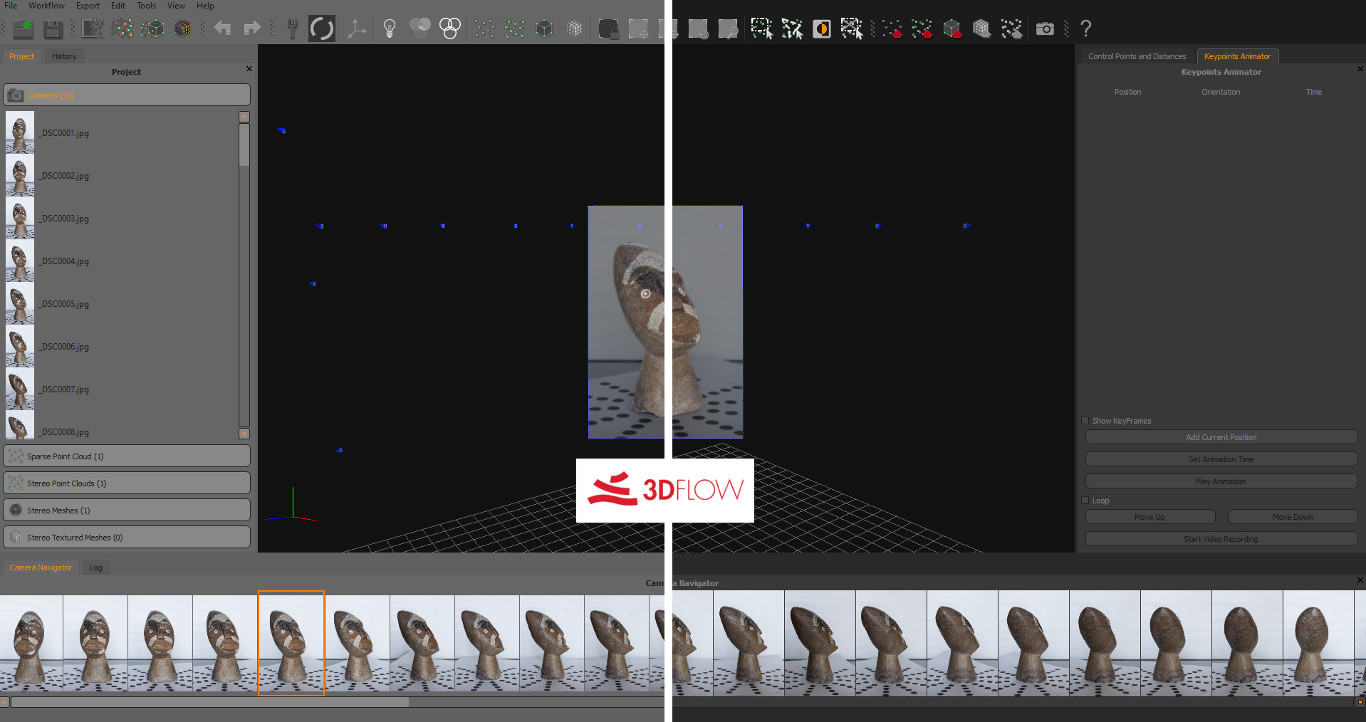Open the Workflow menu
The image size is (1366, 722).
coord(46,6)
